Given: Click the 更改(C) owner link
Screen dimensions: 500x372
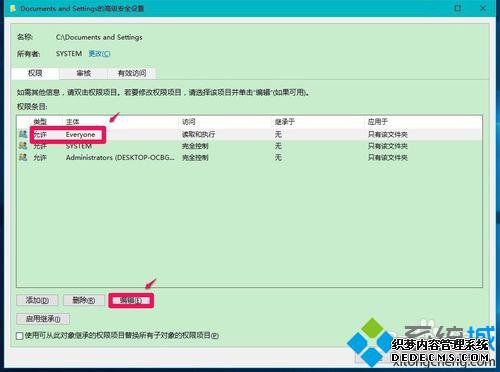Looking at the screenshot, I should (x=99, y=54).
